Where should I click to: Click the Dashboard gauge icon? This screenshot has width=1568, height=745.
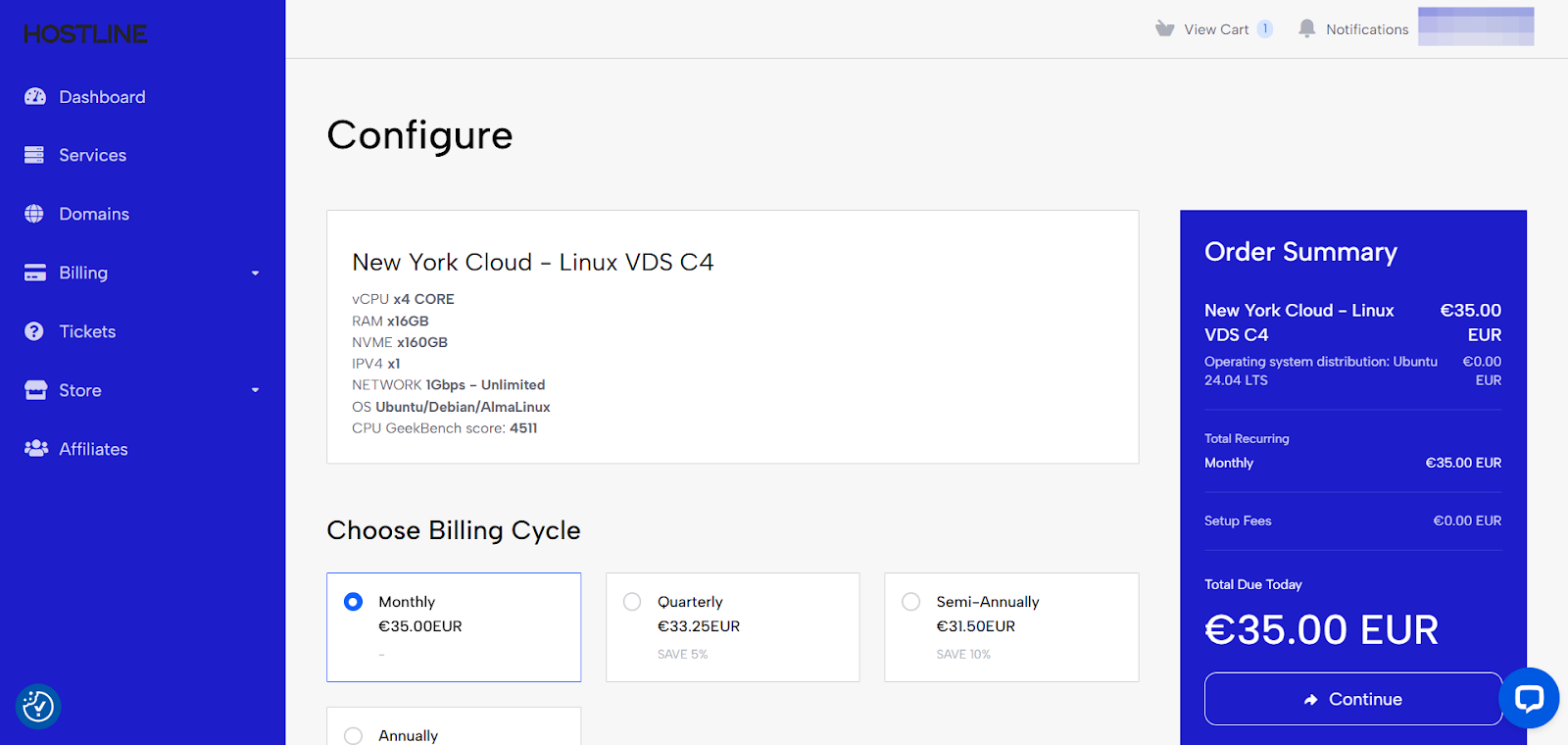35,96
